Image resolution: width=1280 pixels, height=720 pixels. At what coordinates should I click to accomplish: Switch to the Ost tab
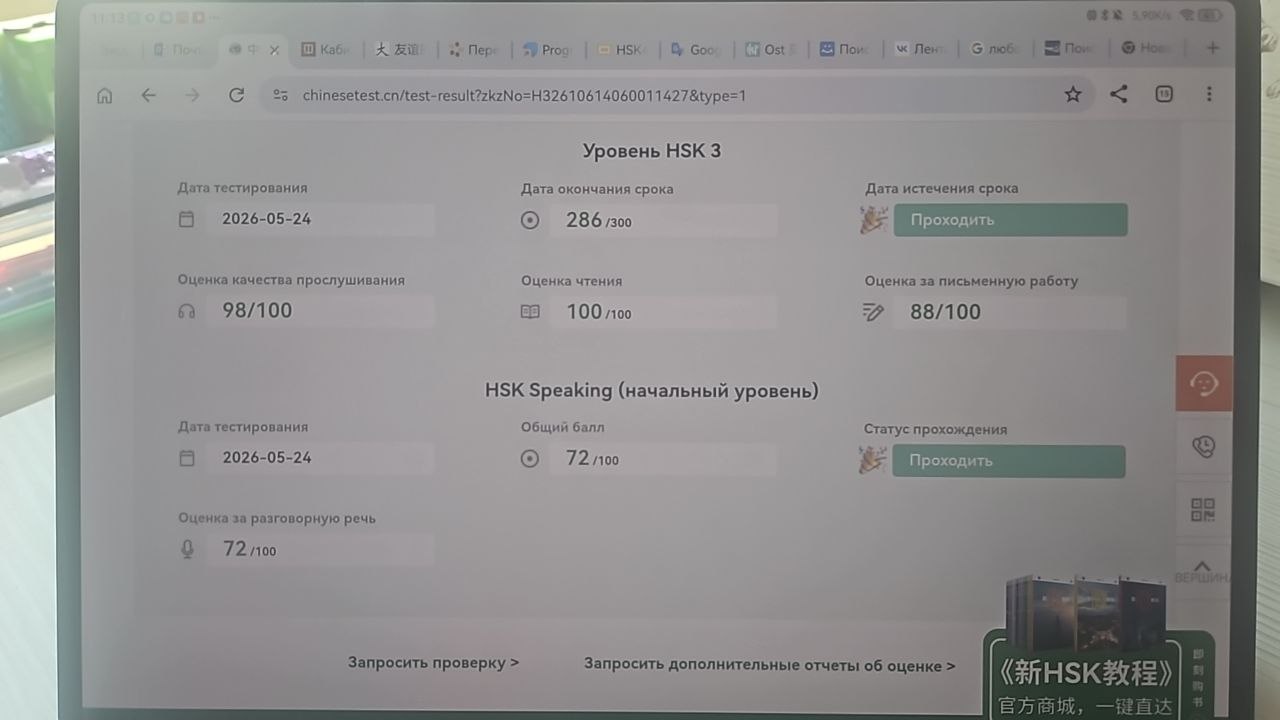770,50
